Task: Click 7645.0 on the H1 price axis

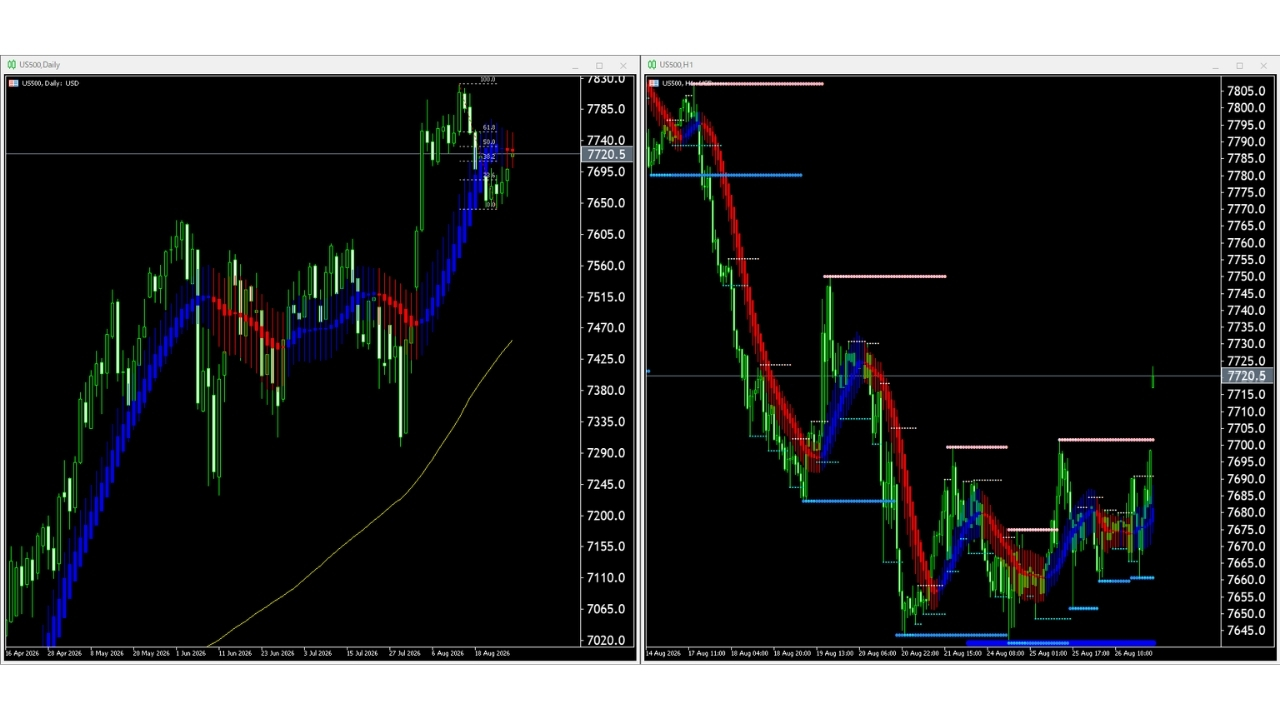Action: coord(1246,630)
